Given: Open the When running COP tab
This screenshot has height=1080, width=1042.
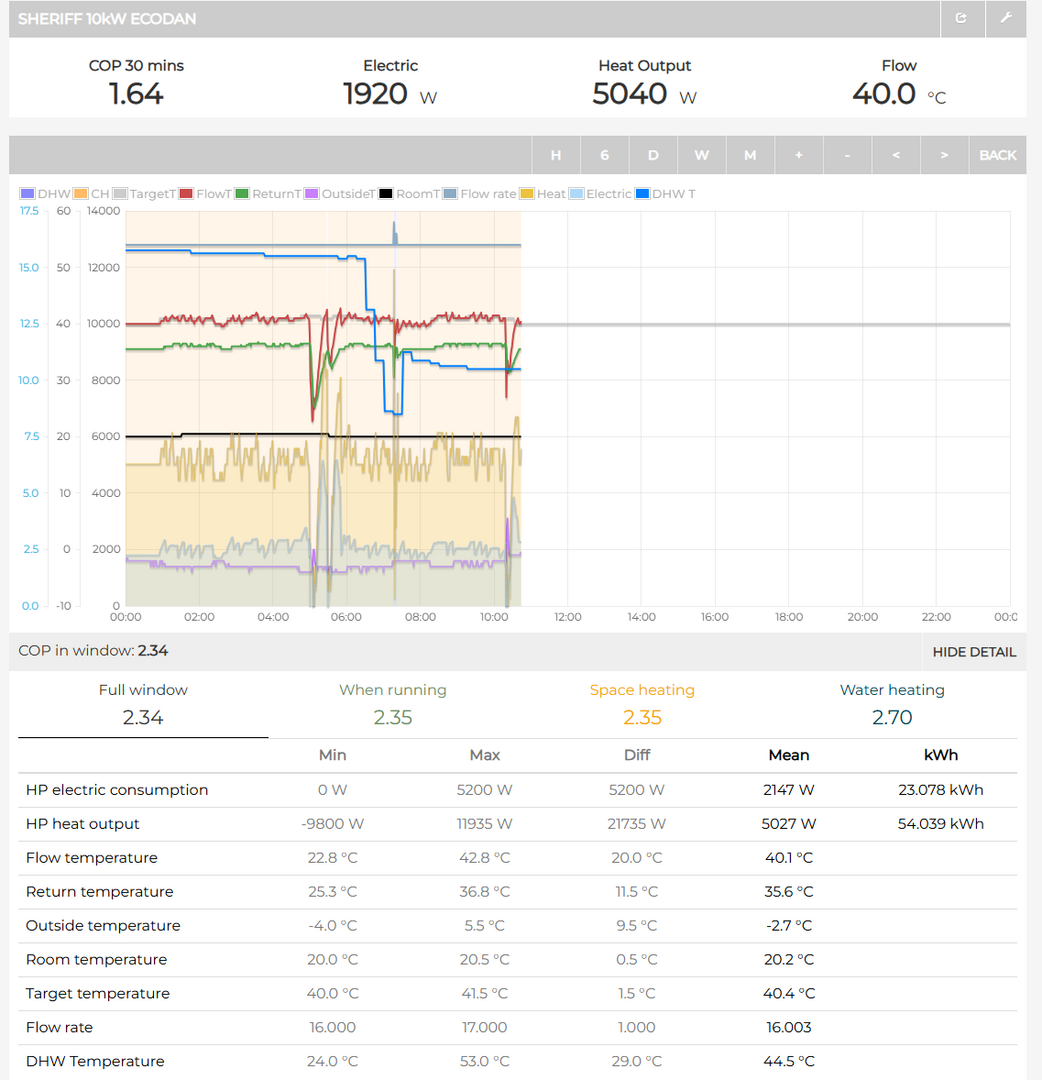Looking at the screenshot, I should pyautogui.click(x=392, y=704).
